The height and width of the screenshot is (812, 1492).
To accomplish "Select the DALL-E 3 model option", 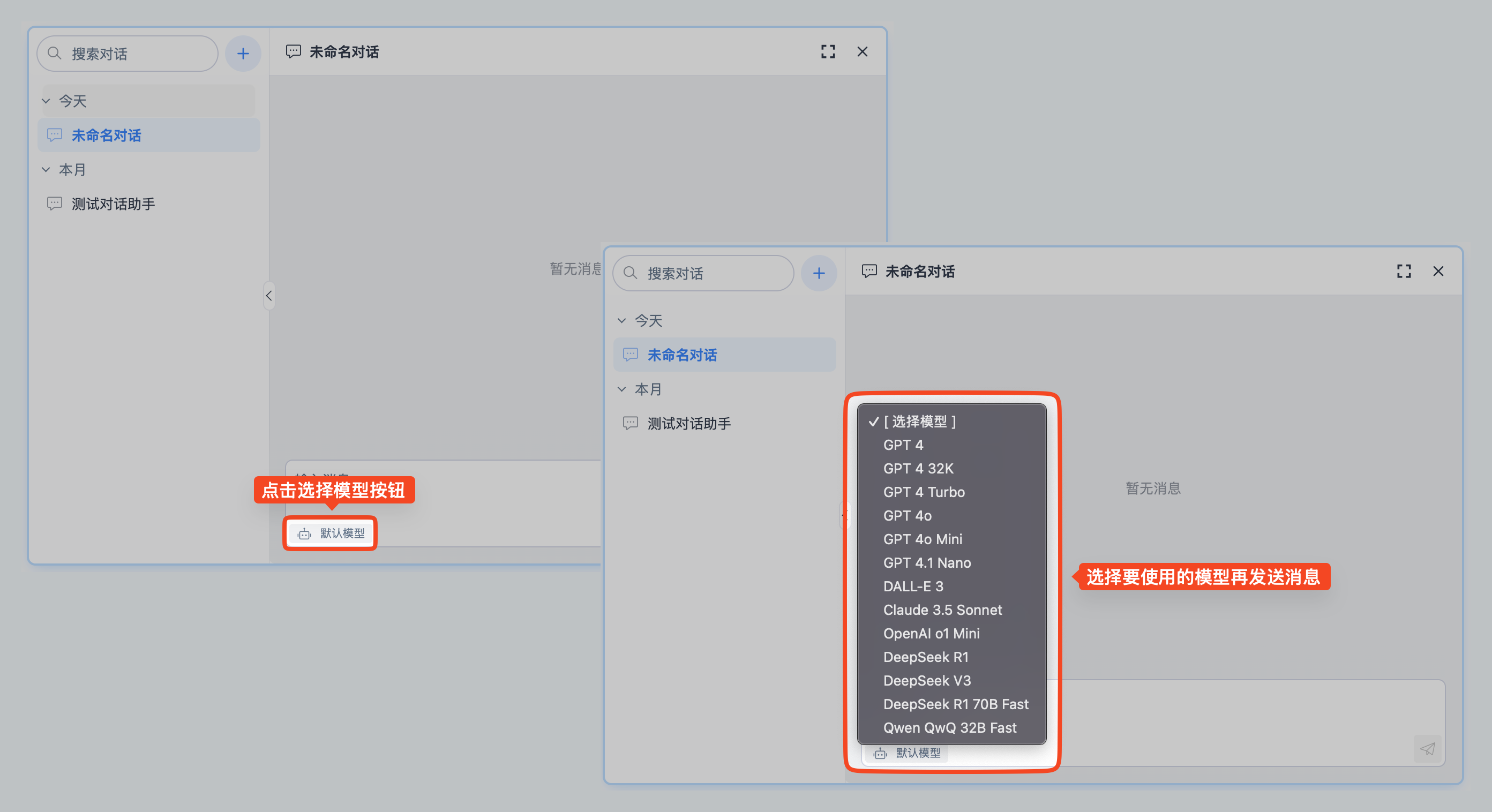I will coord(913,586).
